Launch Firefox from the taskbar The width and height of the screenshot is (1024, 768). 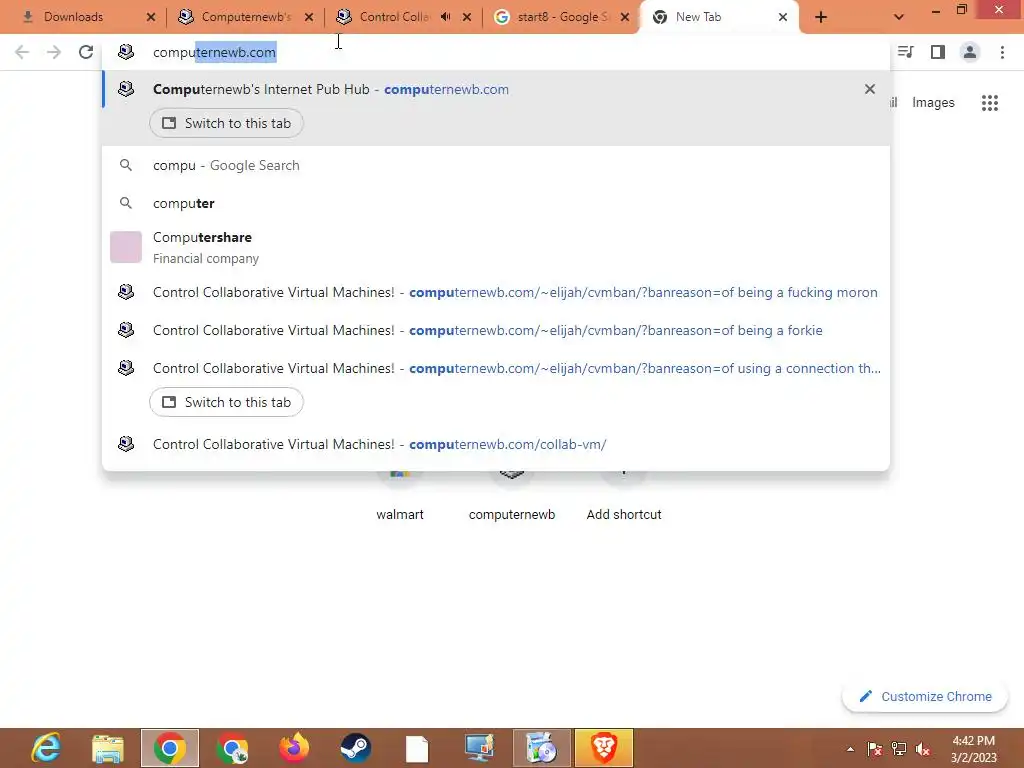coord(294,748)
